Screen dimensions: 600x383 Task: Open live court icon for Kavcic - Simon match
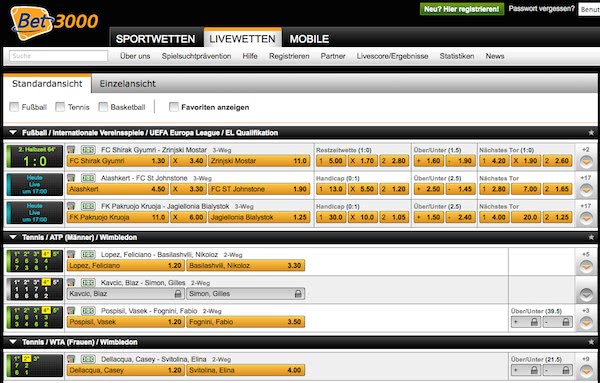[88, 283]
